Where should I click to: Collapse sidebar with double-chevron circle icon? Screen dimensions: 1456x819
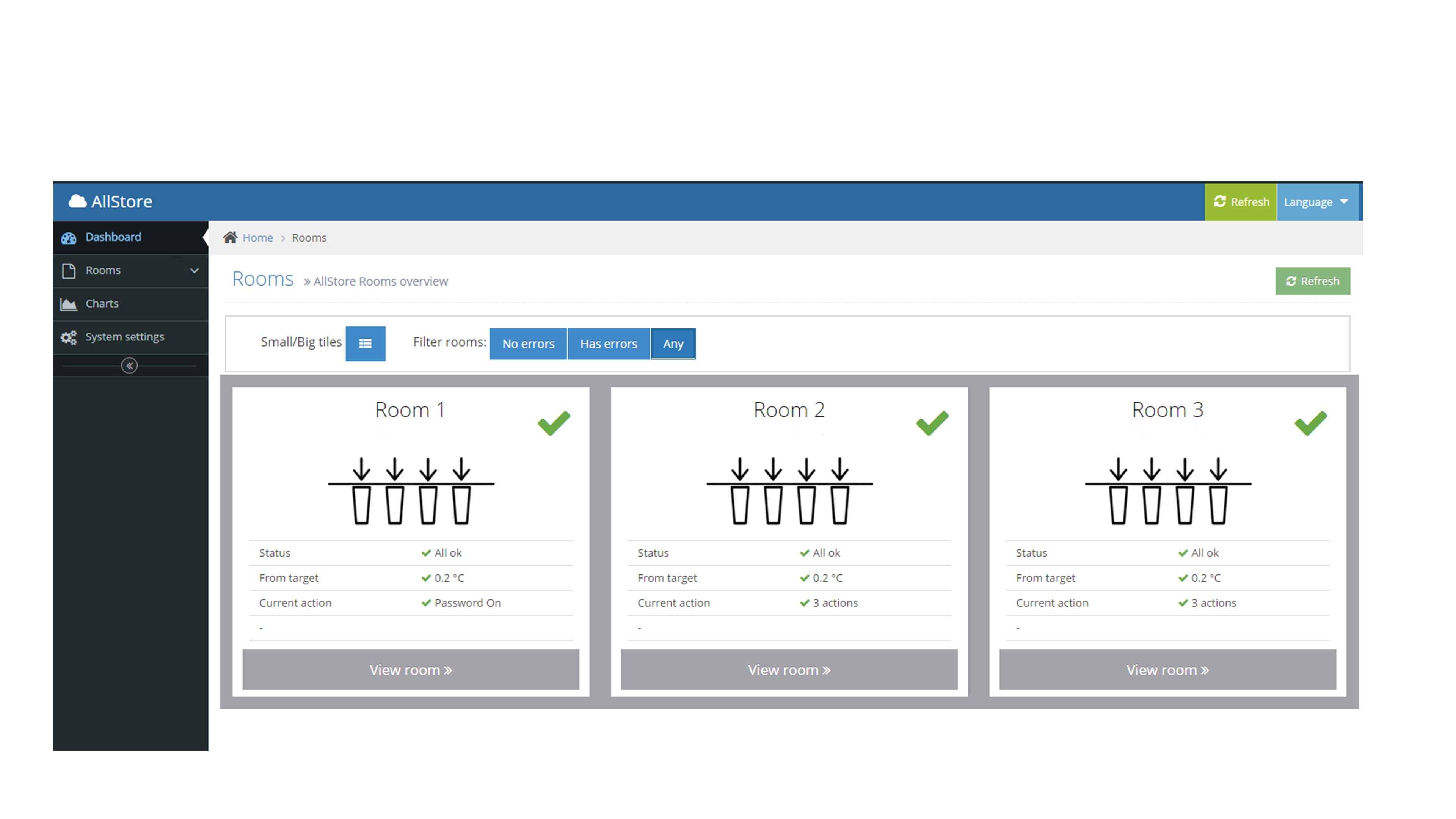tap(129, 366)
